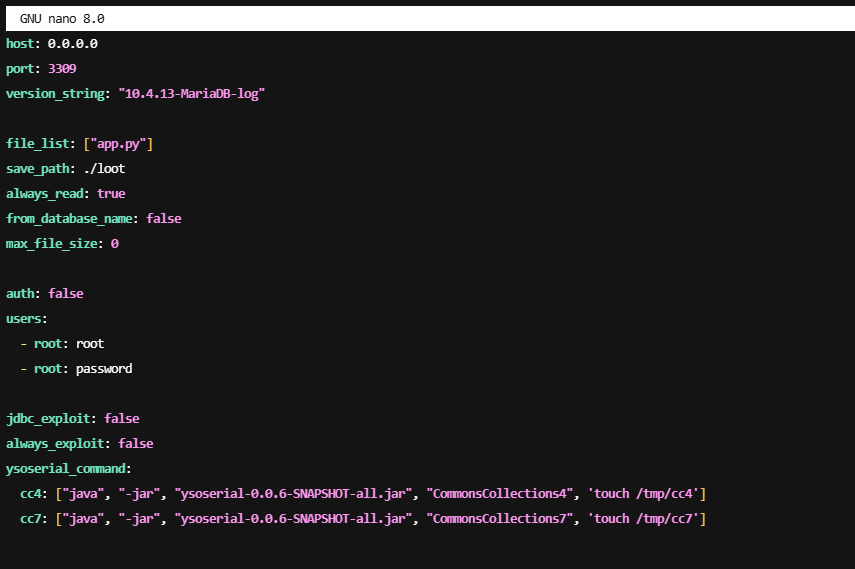Viewport: 855px width, 569px height.
Task: Click the "10.4.13-MariaDB-log" version value
Action: [191, 94]
